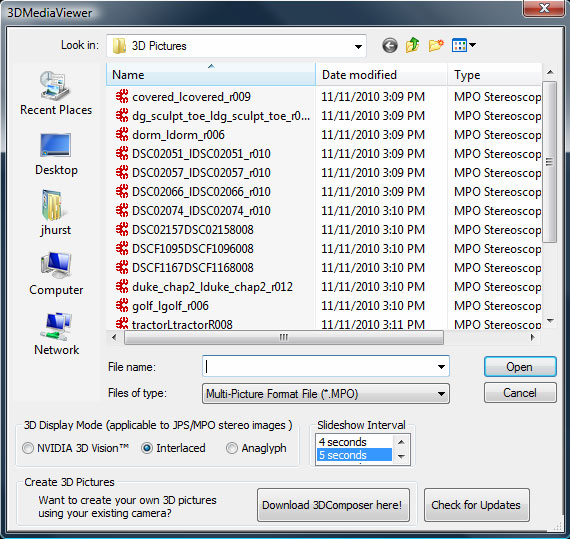
Task: Select the NVIDIA 3D Vision display mode
Action: click(75, 448)
